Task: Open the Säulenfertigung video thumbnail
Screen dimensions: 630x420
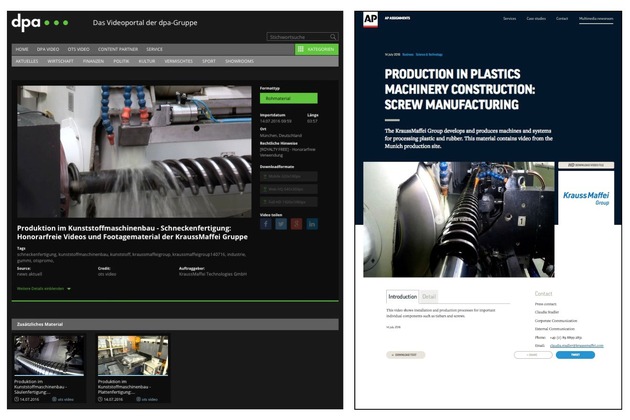Action: 49,356
